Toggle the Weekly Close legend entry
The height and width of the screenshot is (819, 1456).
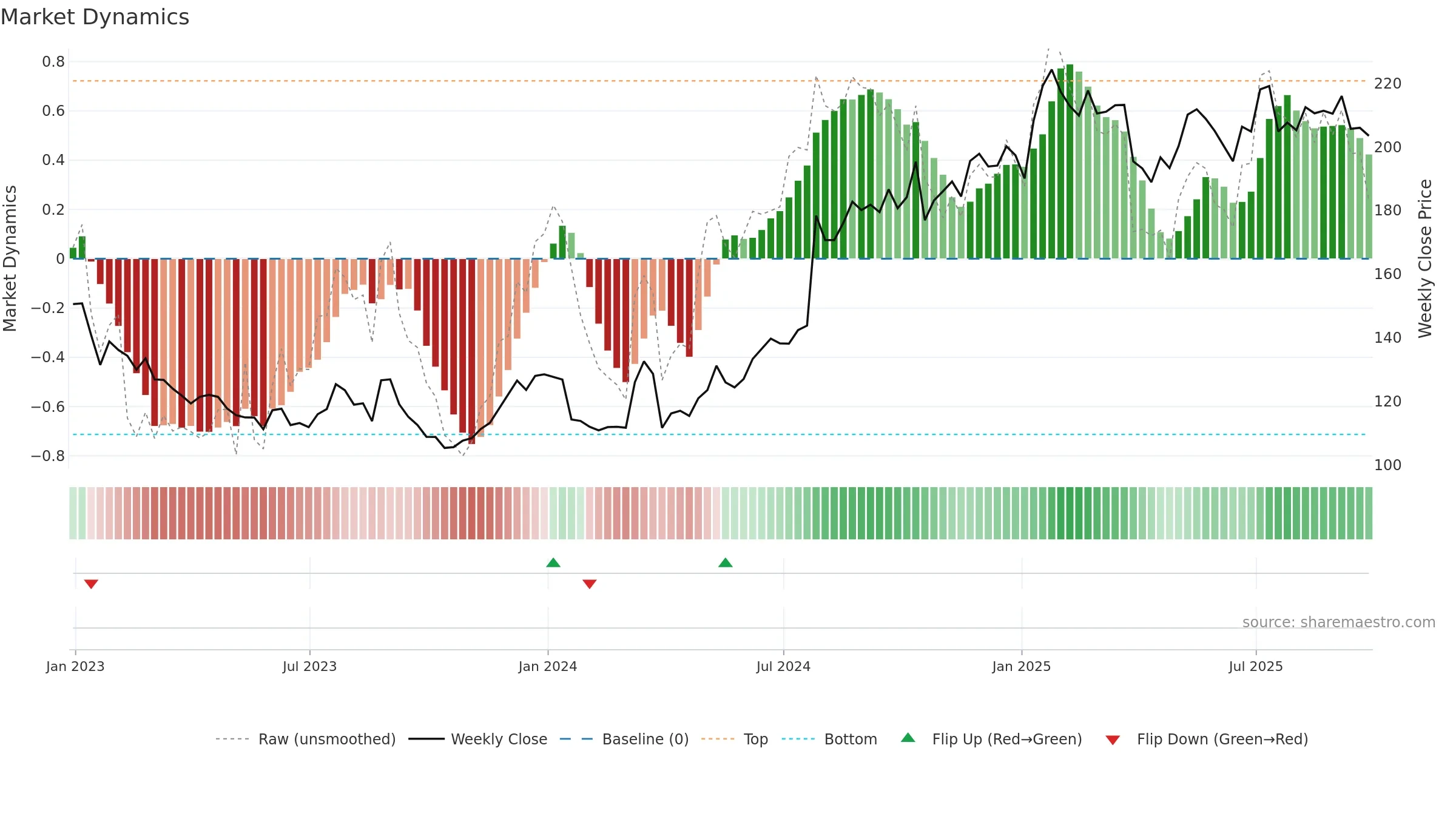pyautogui.click(x=478, y=739)
